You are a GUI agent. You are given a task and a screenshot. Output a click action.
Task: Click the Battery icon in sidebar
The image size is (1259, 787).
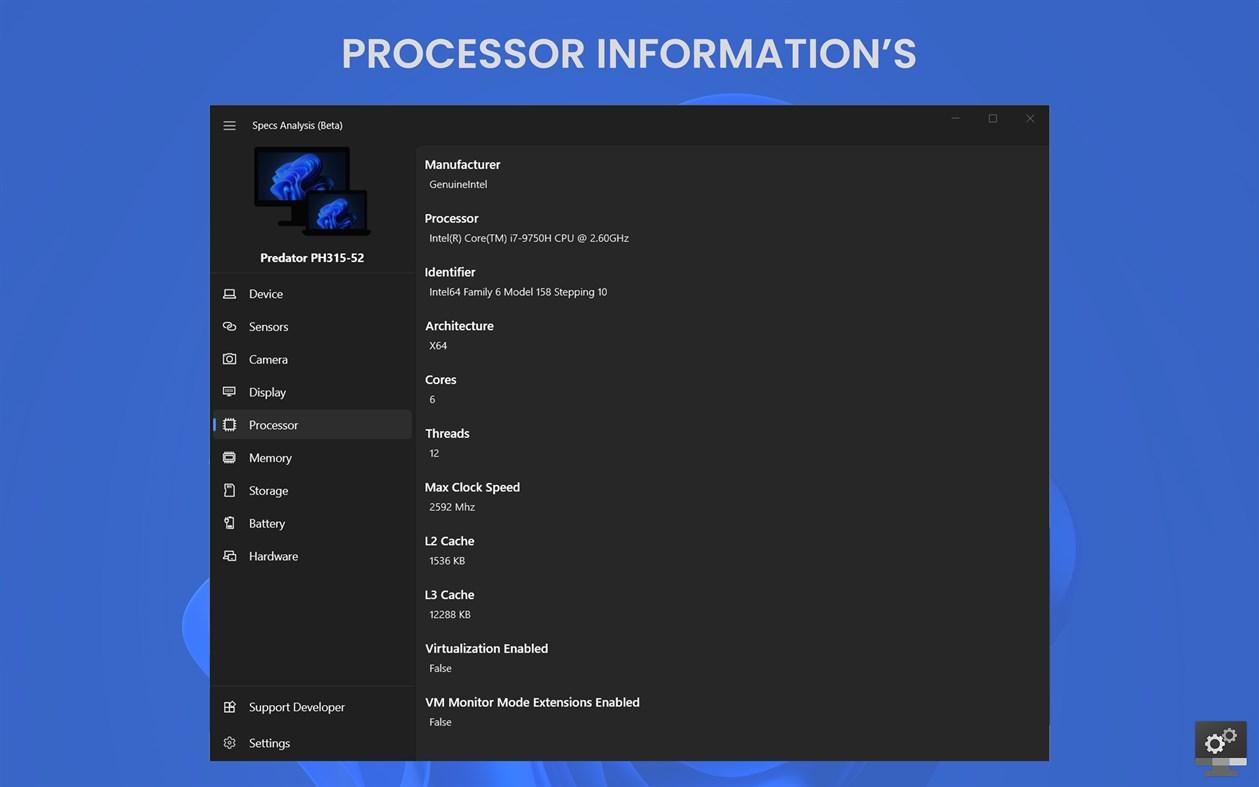[231, 523]
